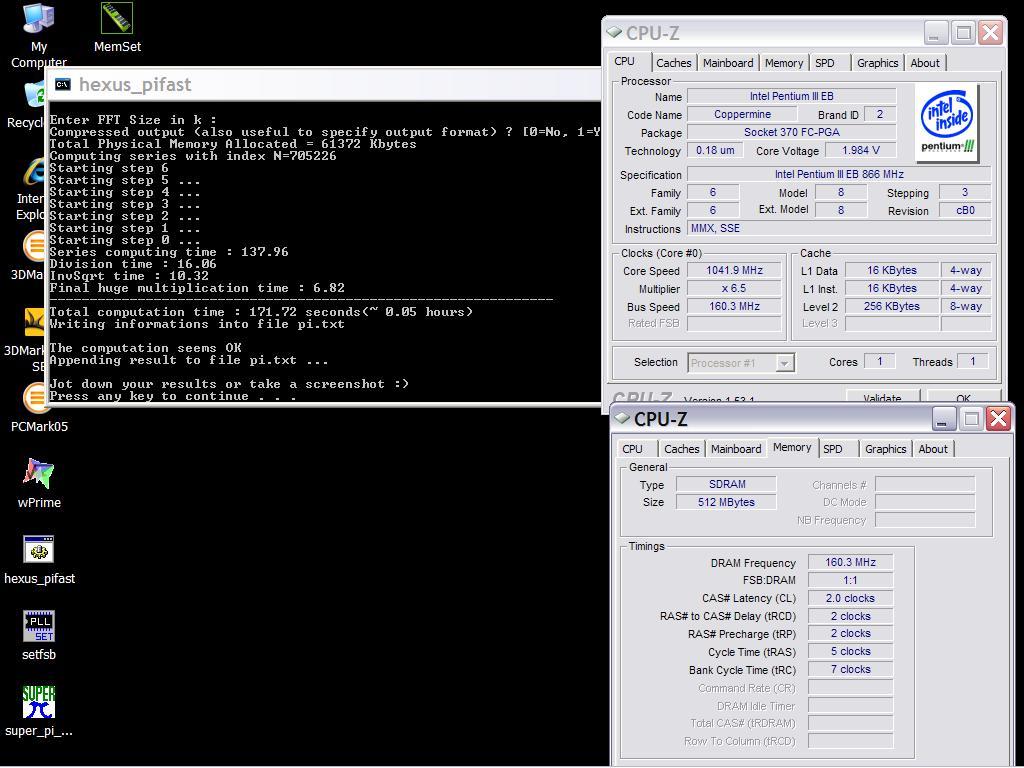Screen dimensions: 1024x768
Task: Minimize the lower CPU-Z window
Action: click(x=943, y=419)
